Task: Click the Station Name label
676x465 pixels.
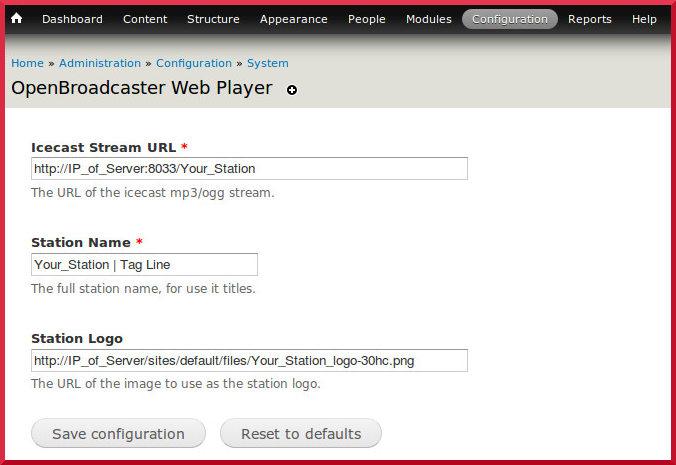Action: coord(81,243)
